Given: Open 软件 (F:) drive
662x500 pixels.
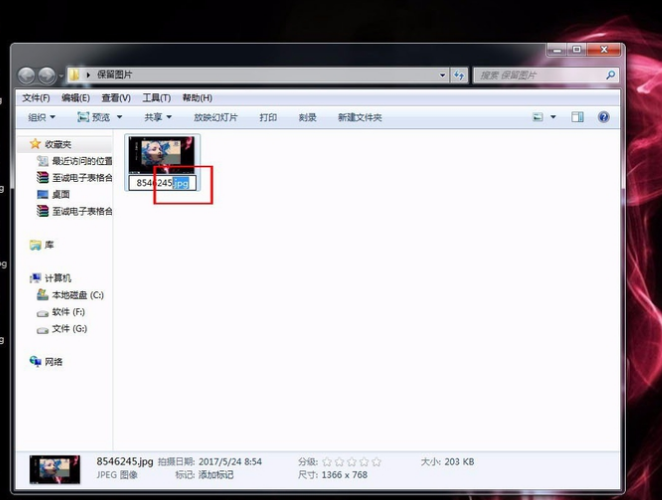Looking at the screenshot, I should click(x=68, y=312).
